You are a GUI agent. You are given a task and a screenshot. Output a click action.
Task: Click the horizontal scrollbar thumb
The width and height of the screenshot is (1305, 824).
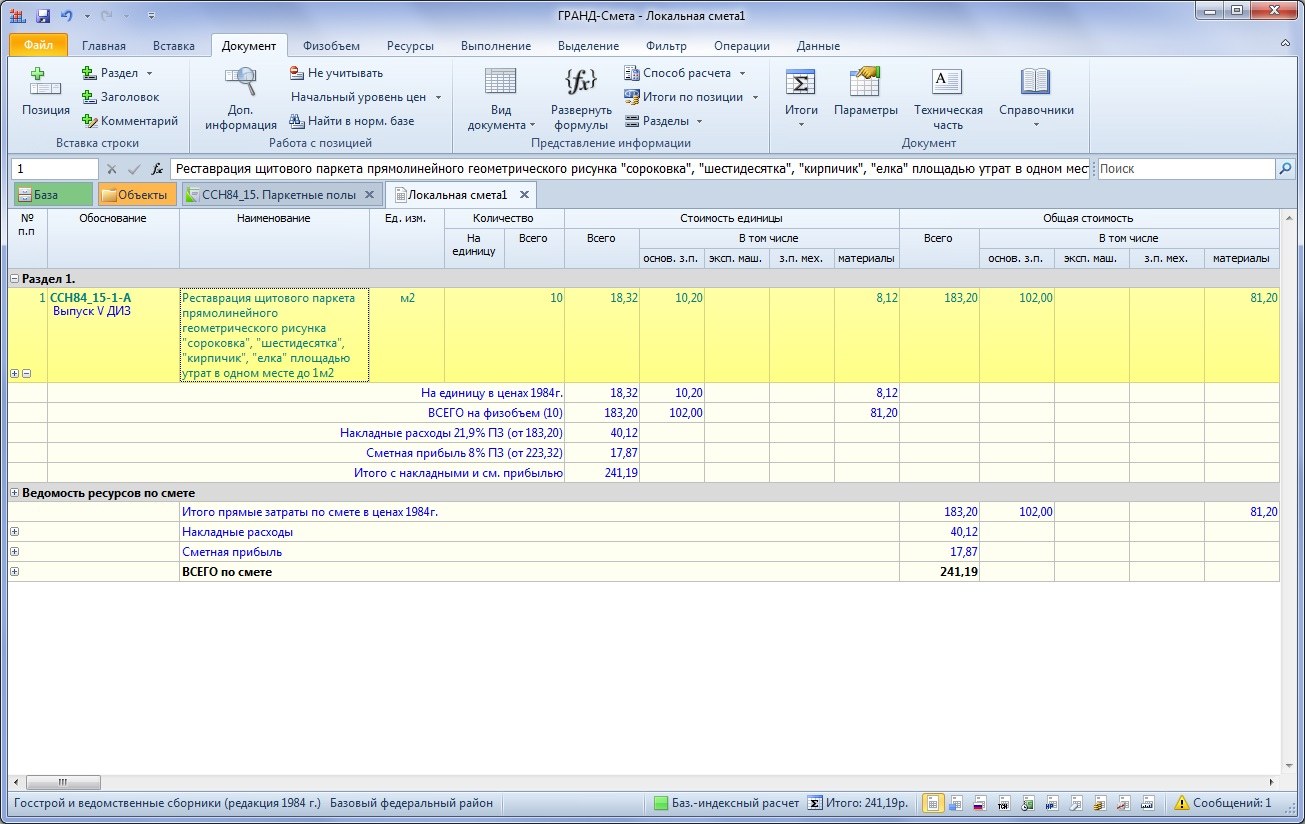tap(61, 782)
